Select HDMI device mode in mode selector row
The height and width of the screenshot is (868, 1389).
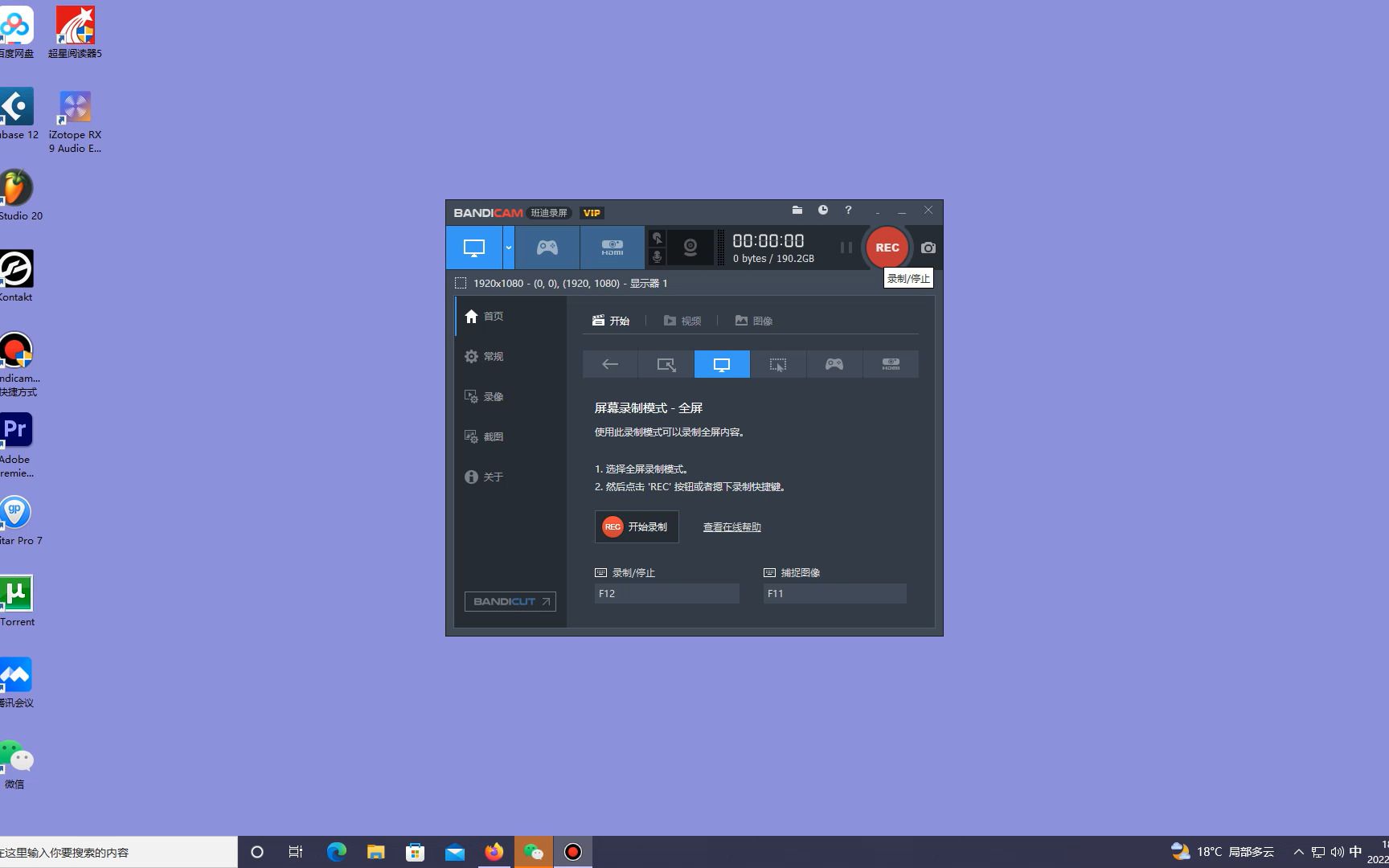[891, 364]
